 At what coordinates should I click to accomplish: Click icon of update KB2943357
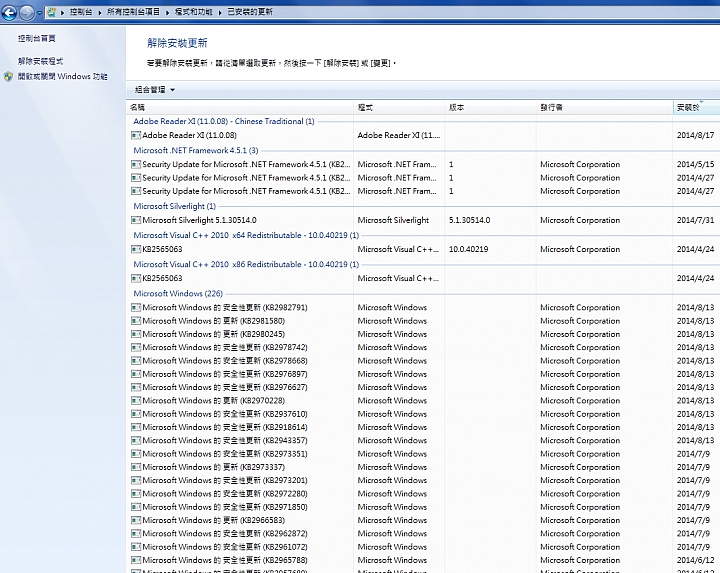point(136,440)
